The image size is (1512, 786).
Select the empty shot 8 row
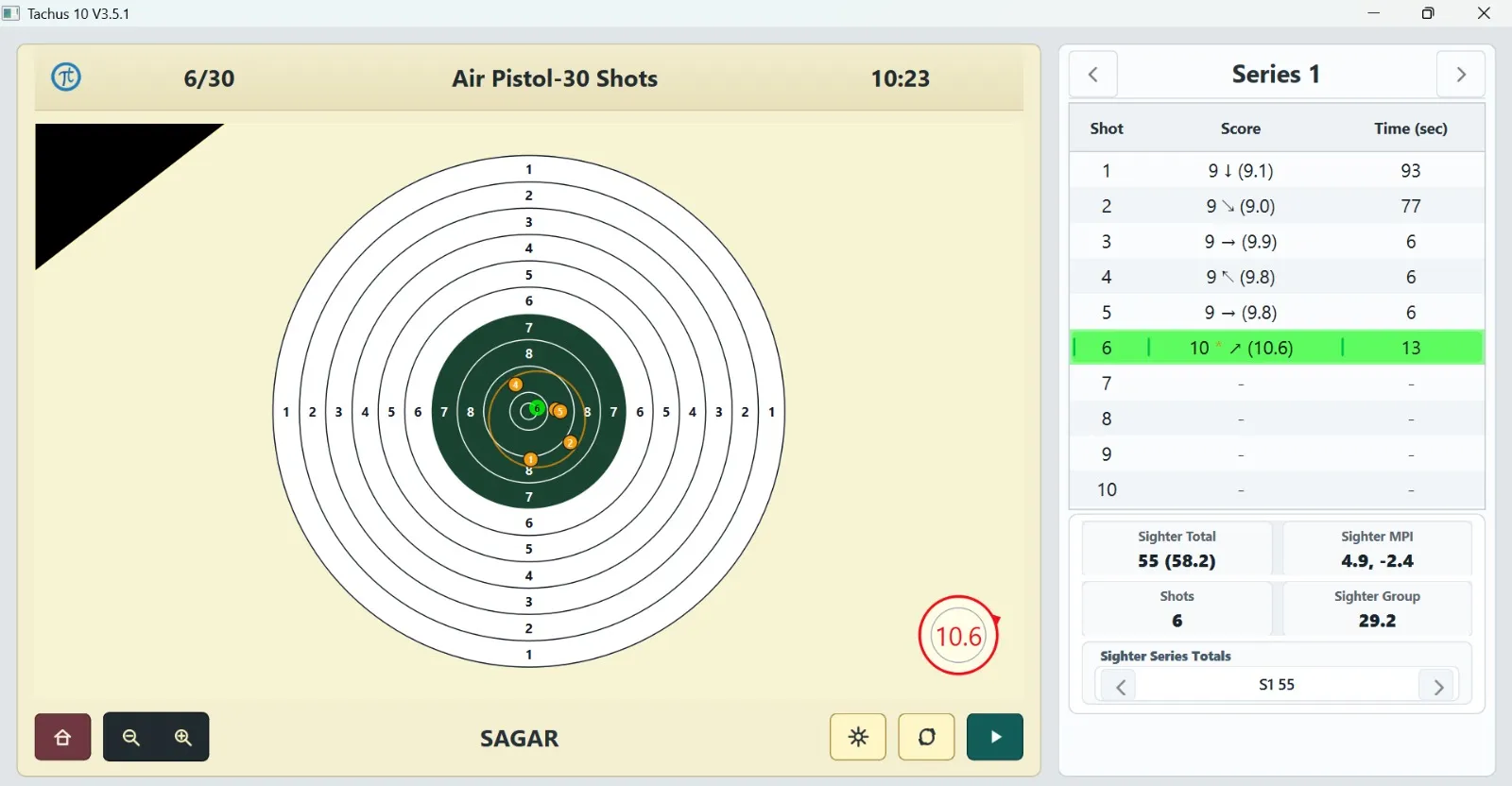coord(1277,419)
